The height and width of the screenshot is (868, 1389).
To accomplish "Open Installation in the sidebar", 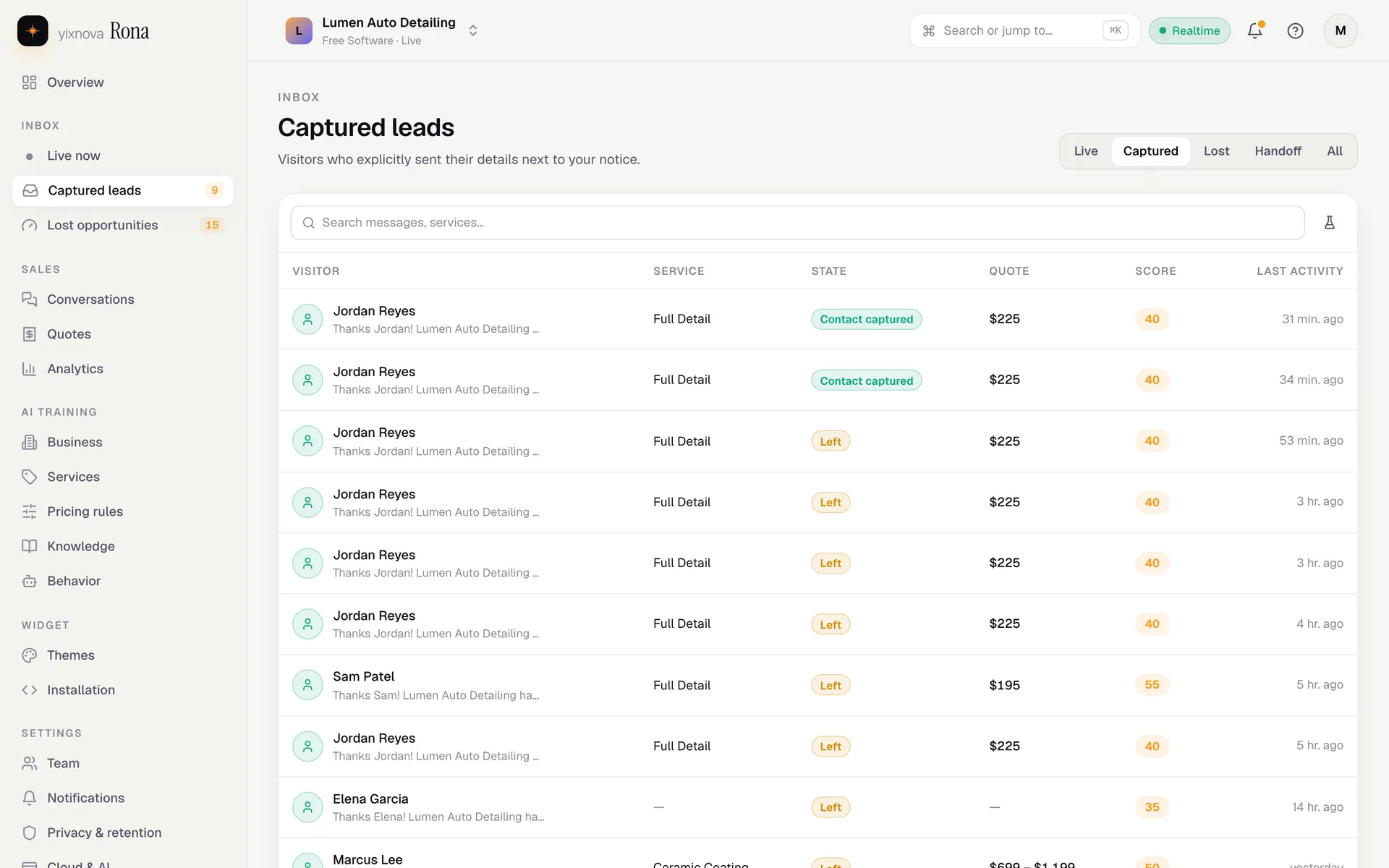I will tap(123, 690).
